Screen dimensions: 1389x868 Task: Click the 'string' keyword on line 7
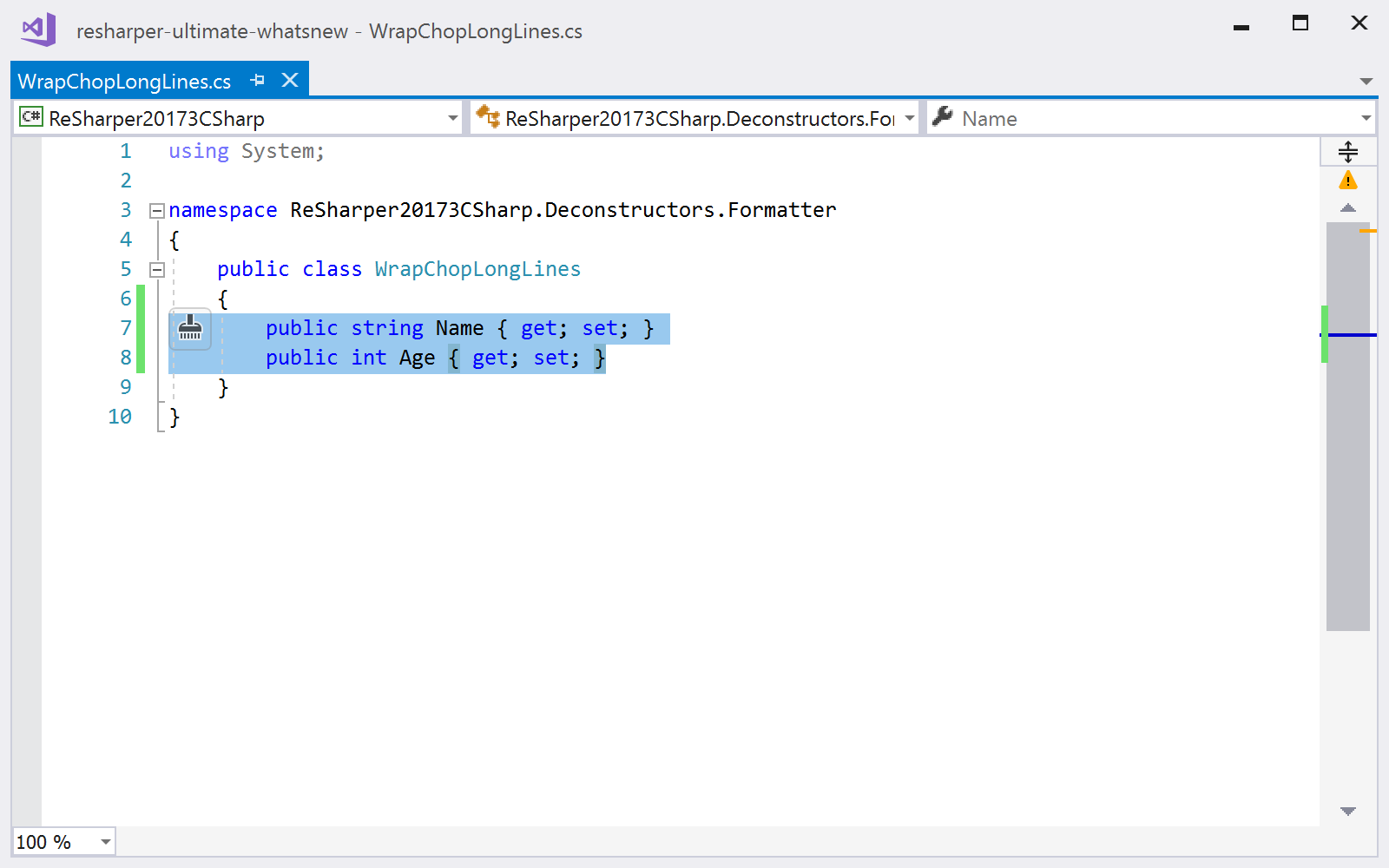(387, 328)
